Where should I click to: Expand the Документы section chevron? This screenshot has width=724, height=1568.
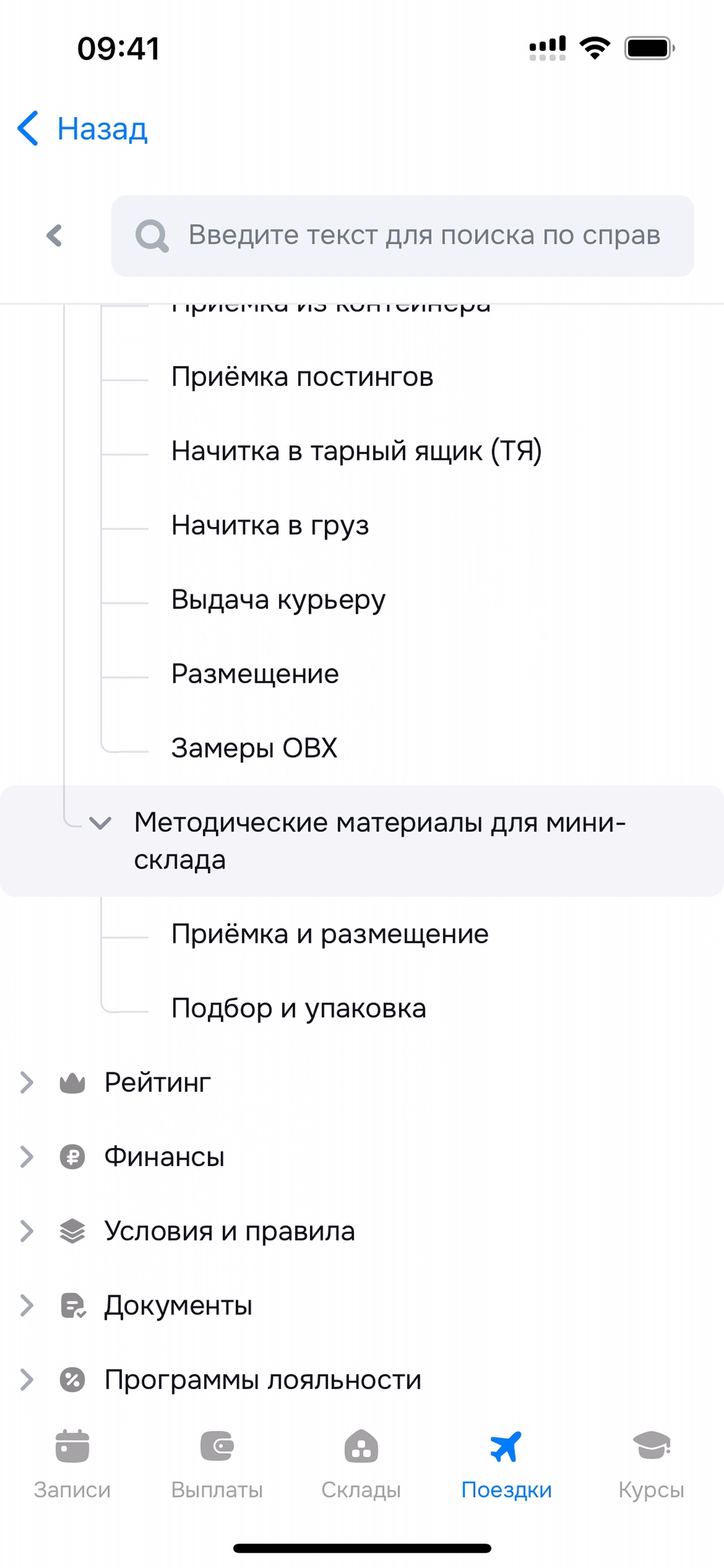pos(26,1305)
